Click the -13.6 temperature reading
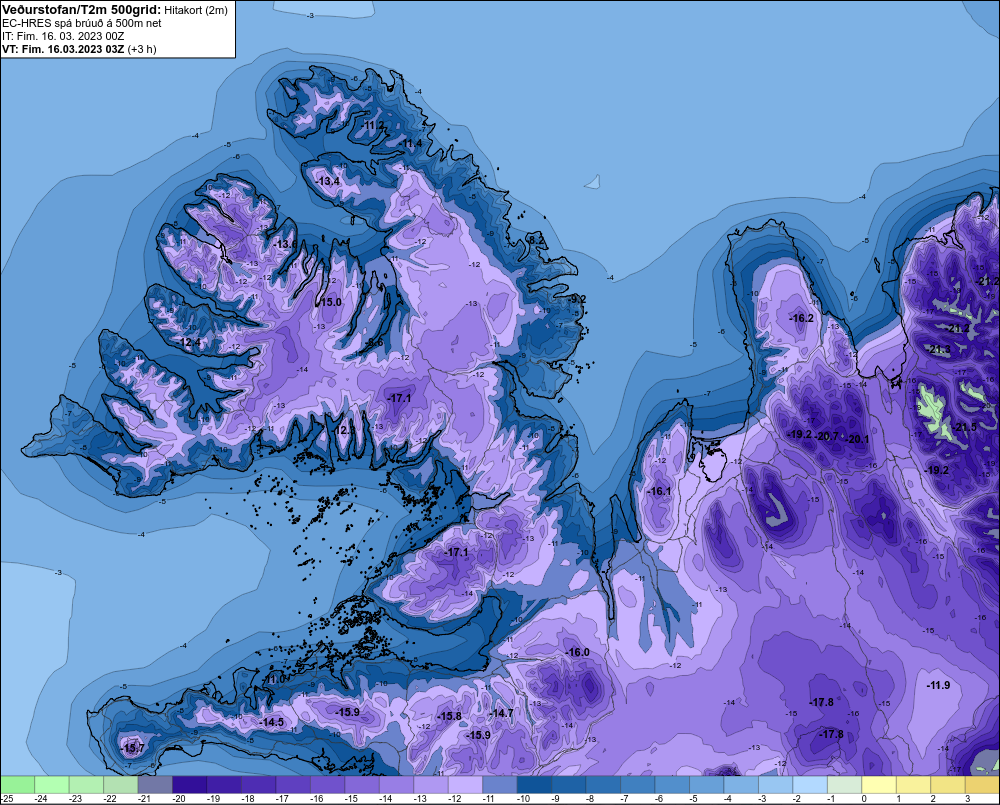Image resolution: width=1000 pixels, height=805 pixels. [x=285, y=244]
